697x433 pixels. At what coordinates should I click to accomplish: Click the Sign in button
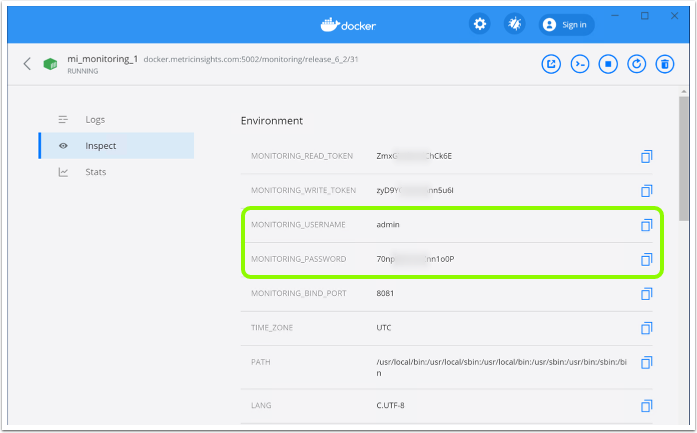point(566,25)
